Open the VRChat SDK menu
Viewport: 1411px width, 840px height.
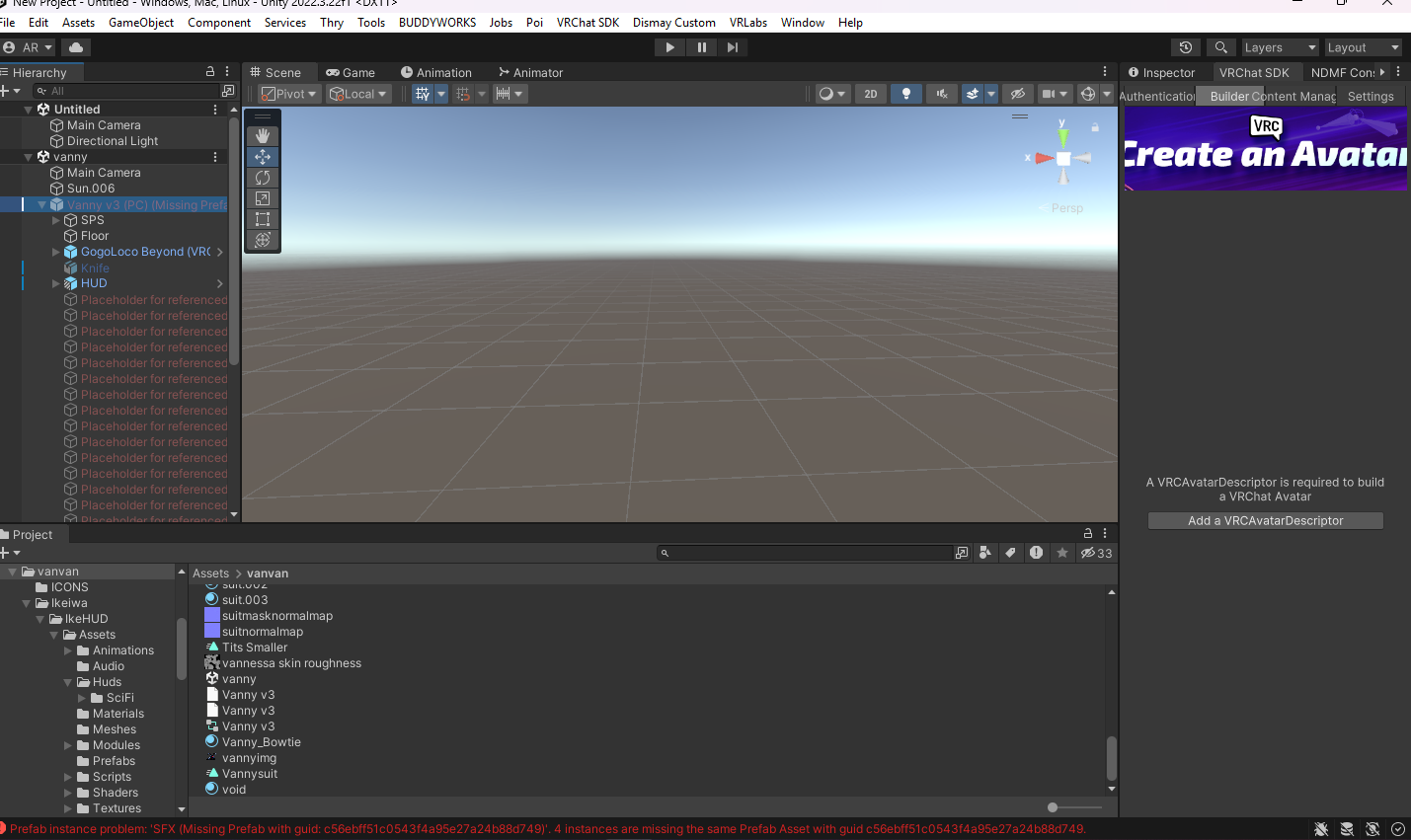point(588,22)
